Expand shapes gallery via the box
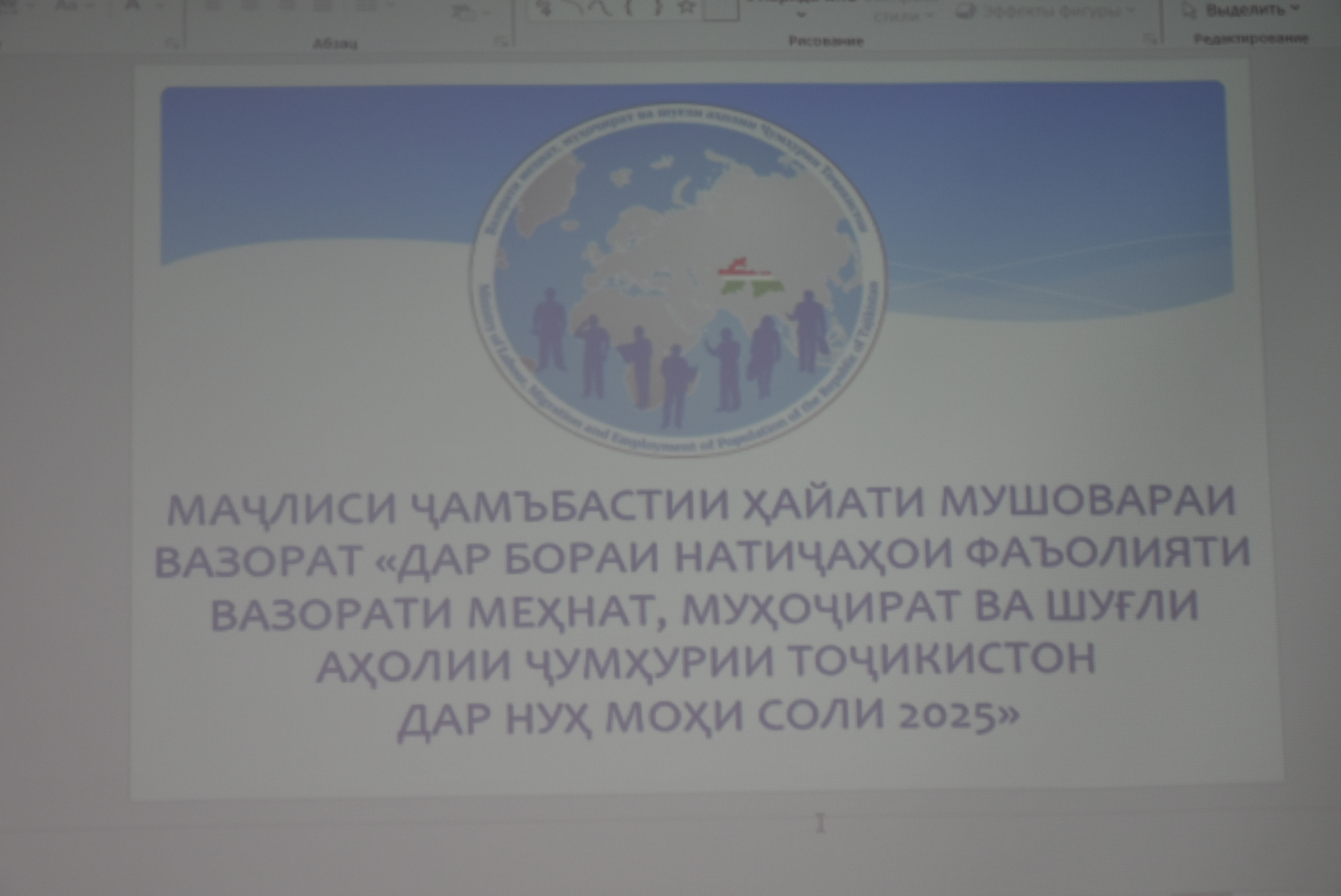The image size is (1341, 896). click(722, 10)
